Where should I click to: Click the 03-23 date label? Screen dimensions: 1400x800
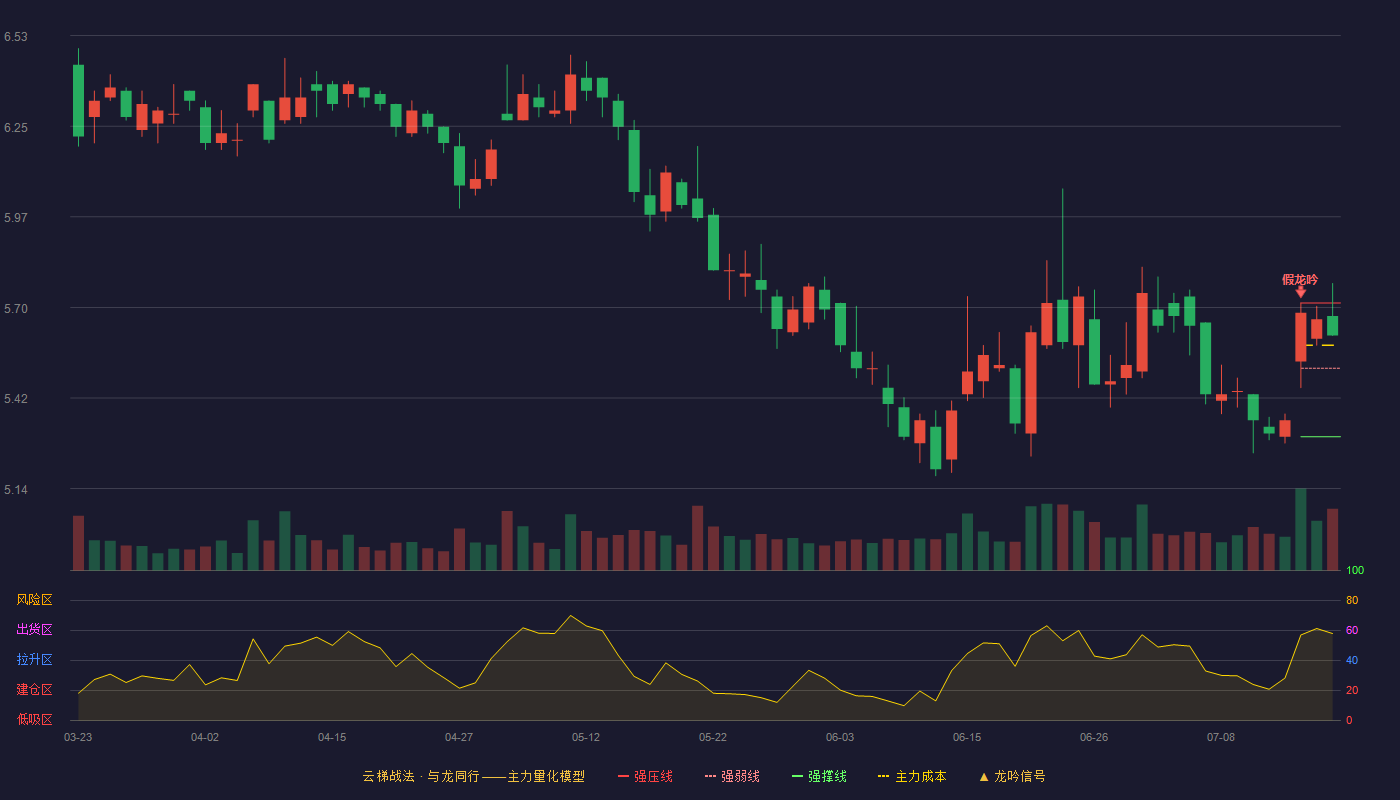tap(78, 737)
